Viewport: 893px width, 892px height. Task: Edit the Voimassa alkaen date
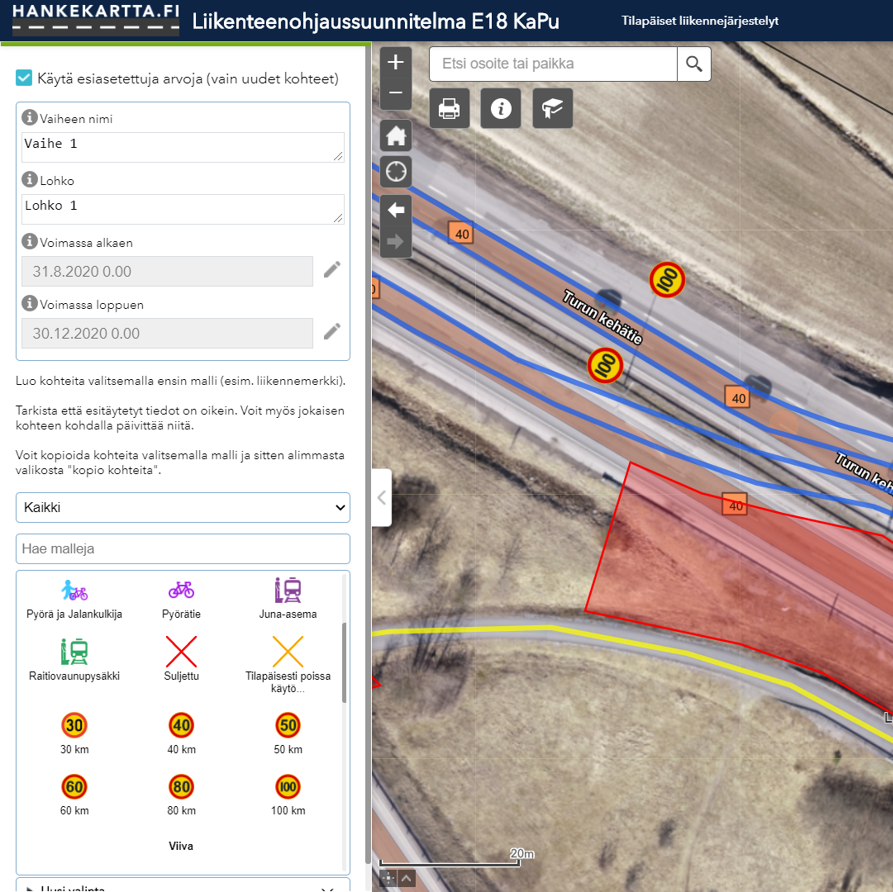tap(332, 270)
